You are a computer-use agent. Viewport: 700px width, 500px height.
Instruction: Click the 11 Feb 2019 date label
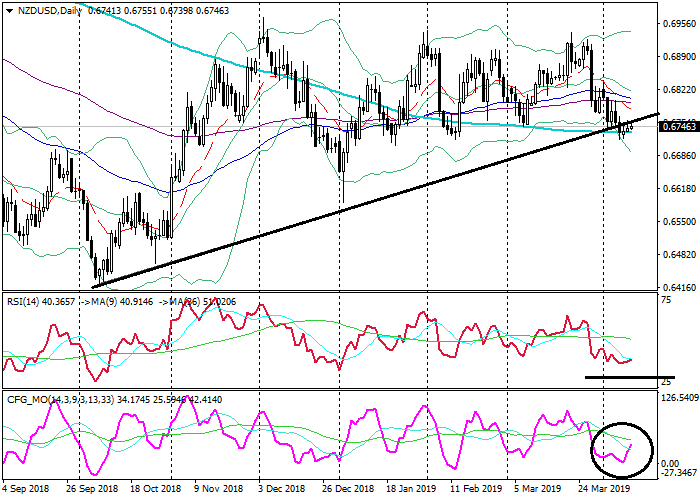pyautogui.click(x=477, y=490)
